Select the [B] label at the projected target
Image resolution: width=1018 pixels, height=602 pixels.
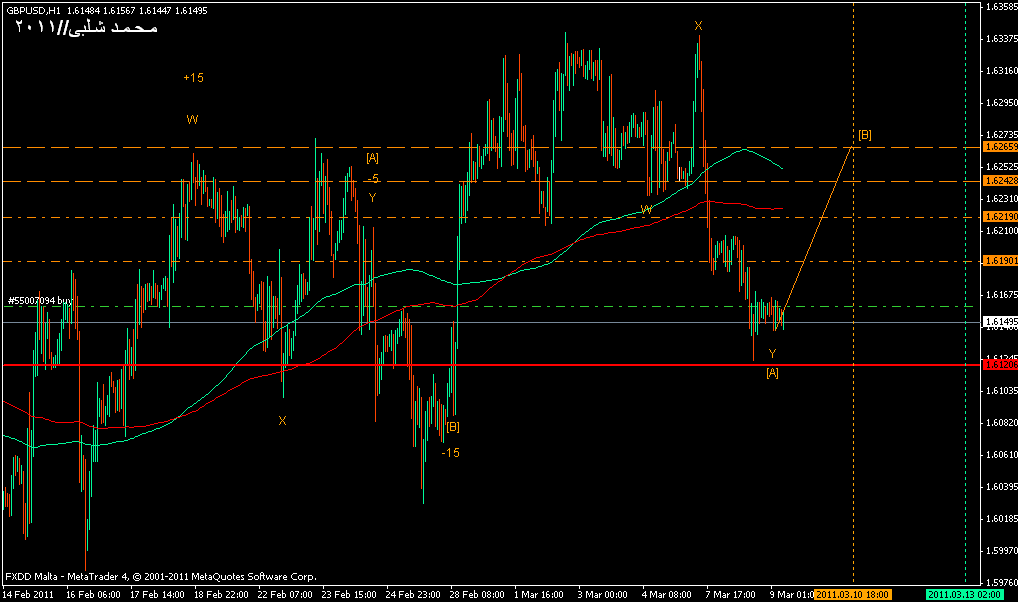click(865, 135)
